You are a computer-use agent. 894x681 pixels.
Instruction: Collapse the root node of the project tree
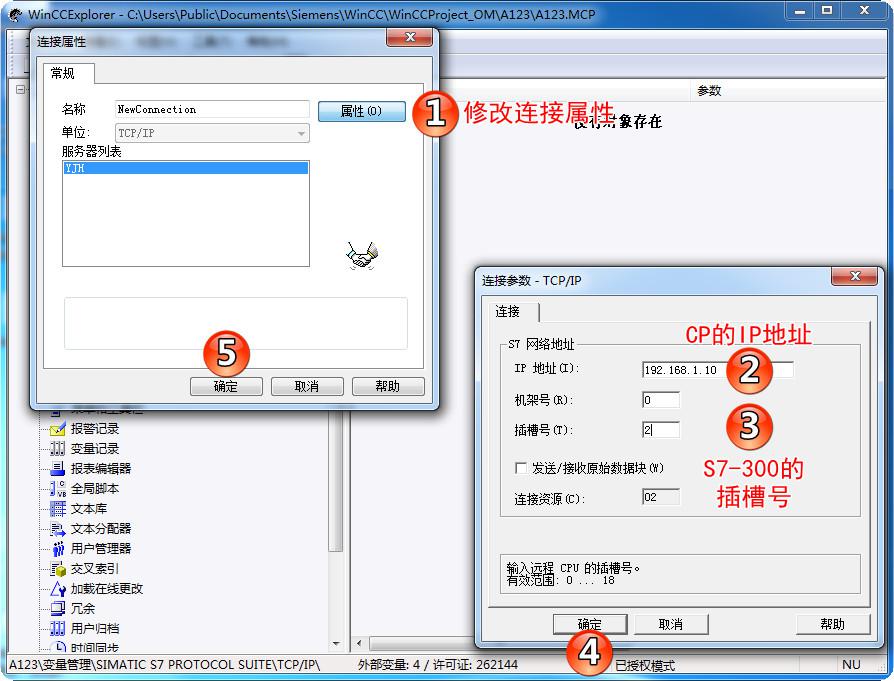tap(21, 90)
